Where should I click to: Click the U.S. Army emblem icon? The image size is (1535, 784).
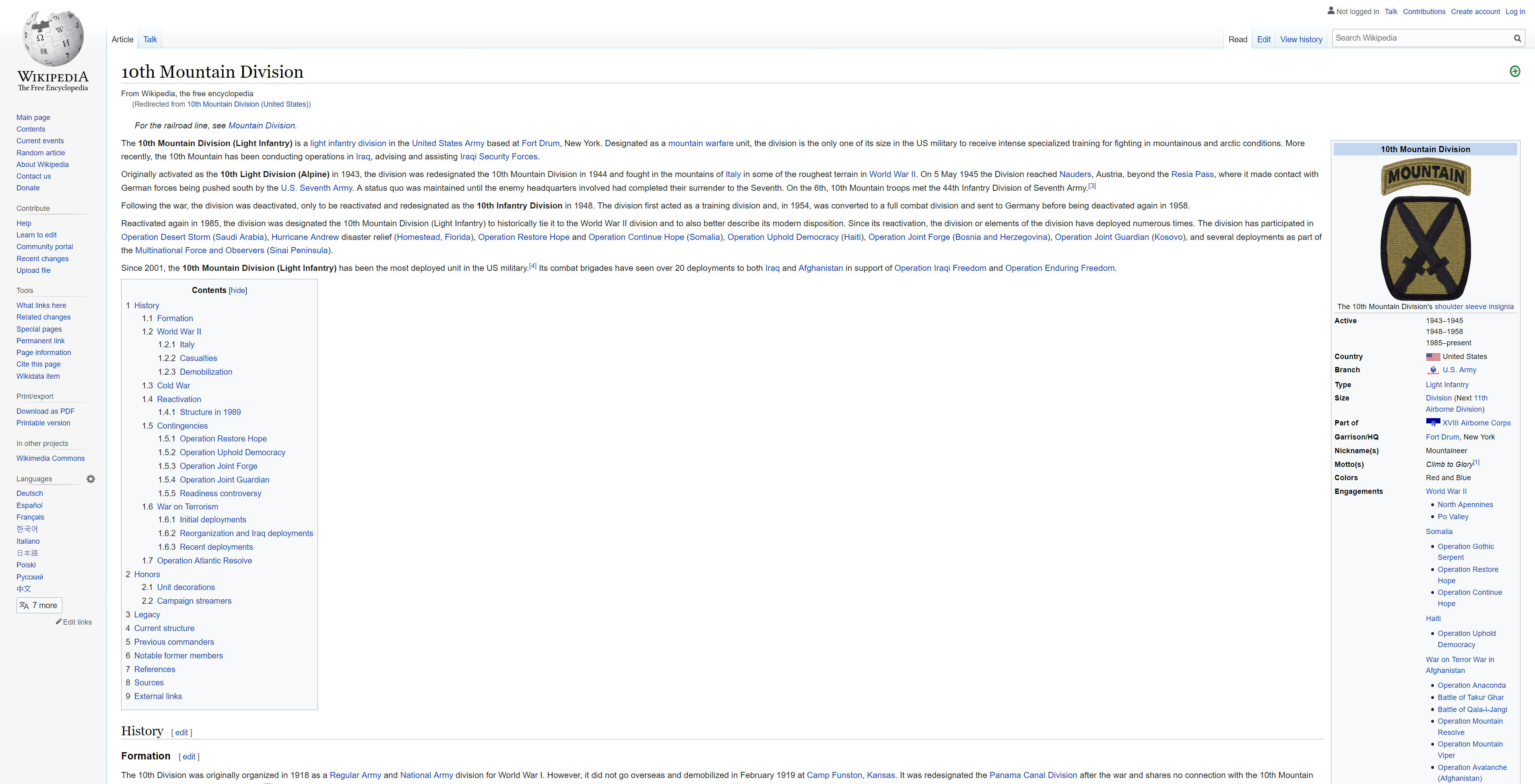1432,370
